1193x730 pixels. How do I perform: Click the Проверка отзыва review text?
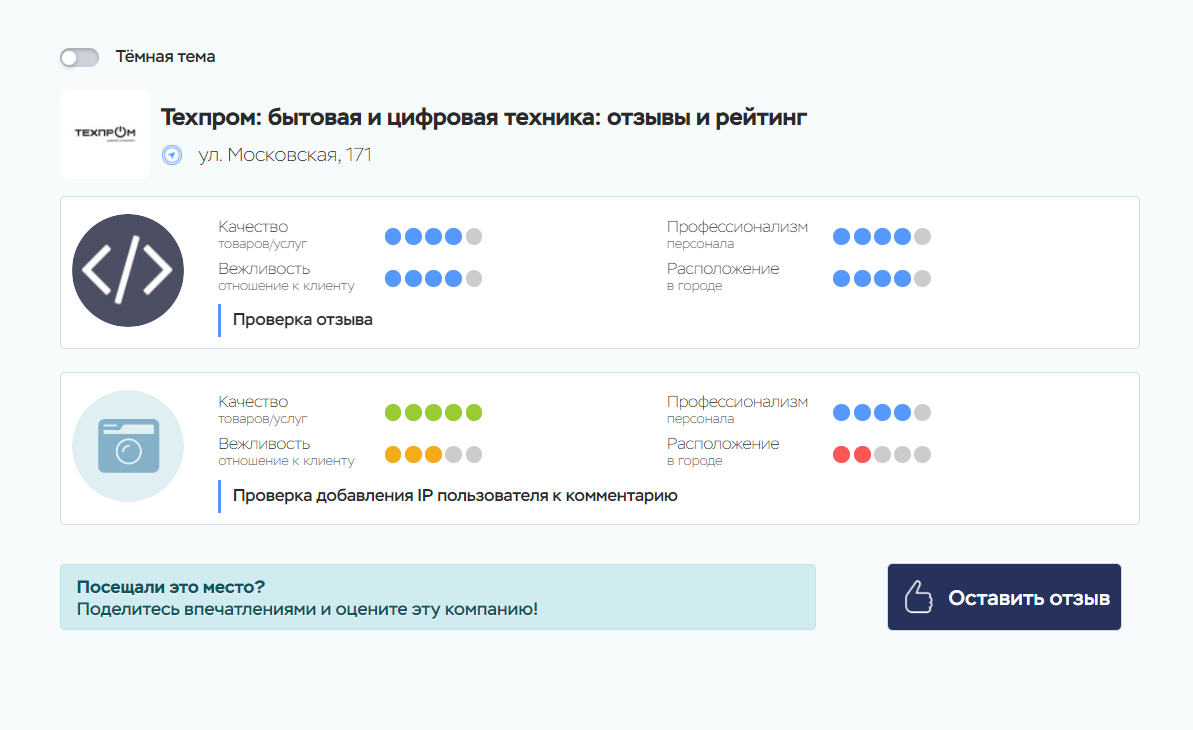[303, 320]
